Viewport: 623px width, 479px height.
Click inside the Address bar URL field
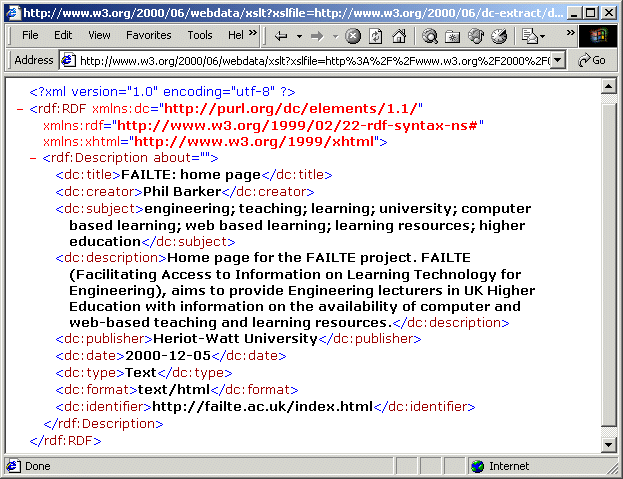[x=314, y=61]
